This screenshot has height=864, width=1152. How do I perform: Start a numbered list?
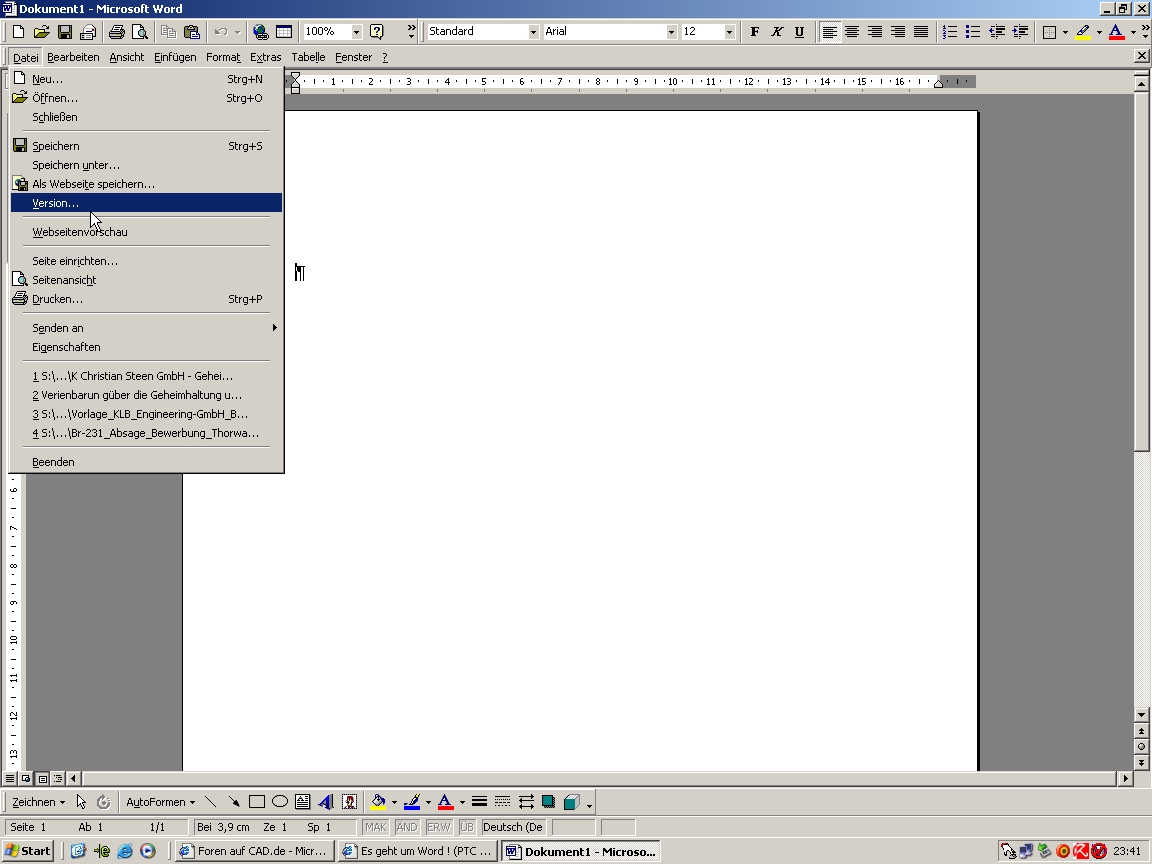(950, 32)
